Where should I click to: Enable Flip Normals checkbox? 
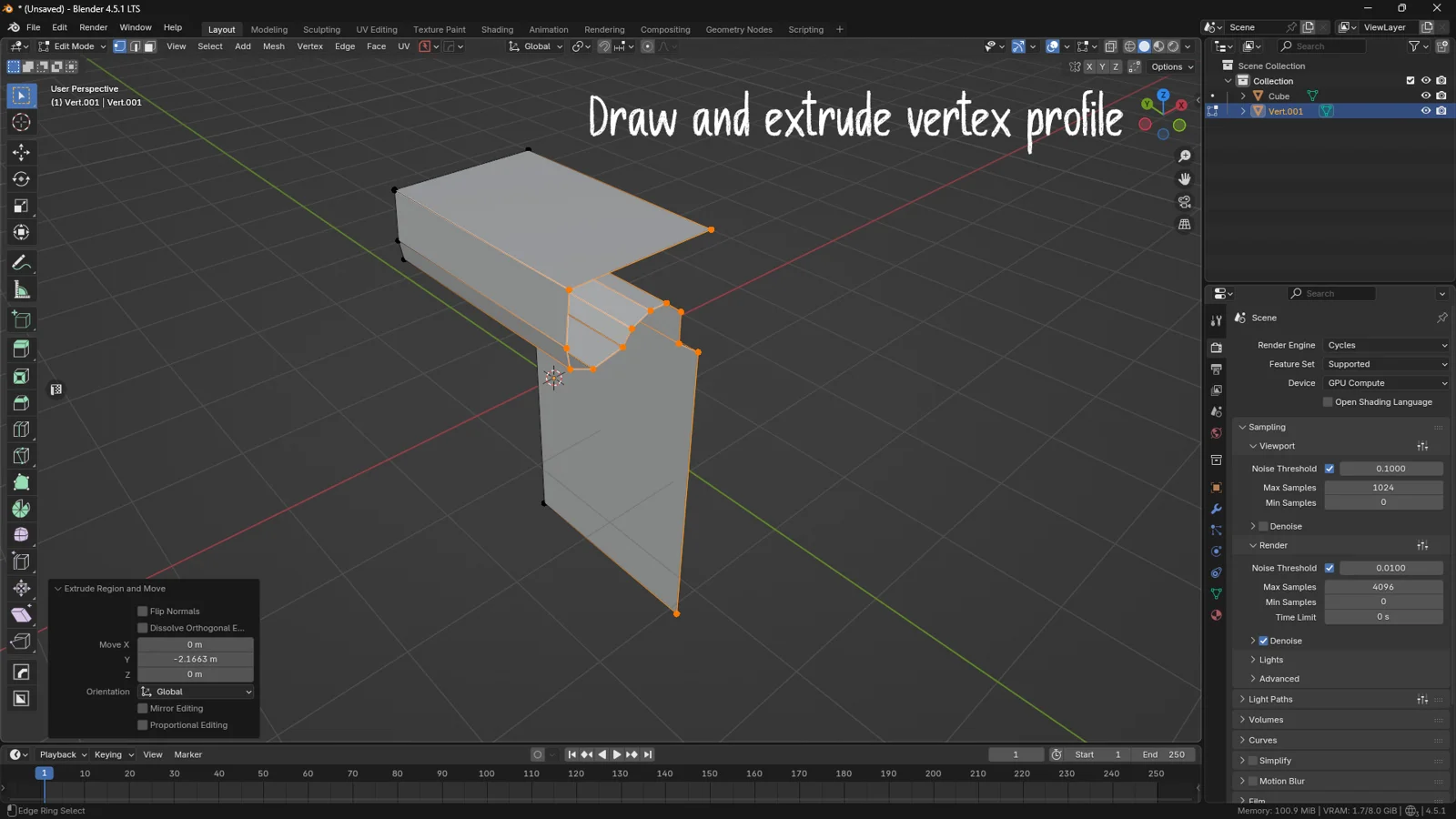pos(142,612)
